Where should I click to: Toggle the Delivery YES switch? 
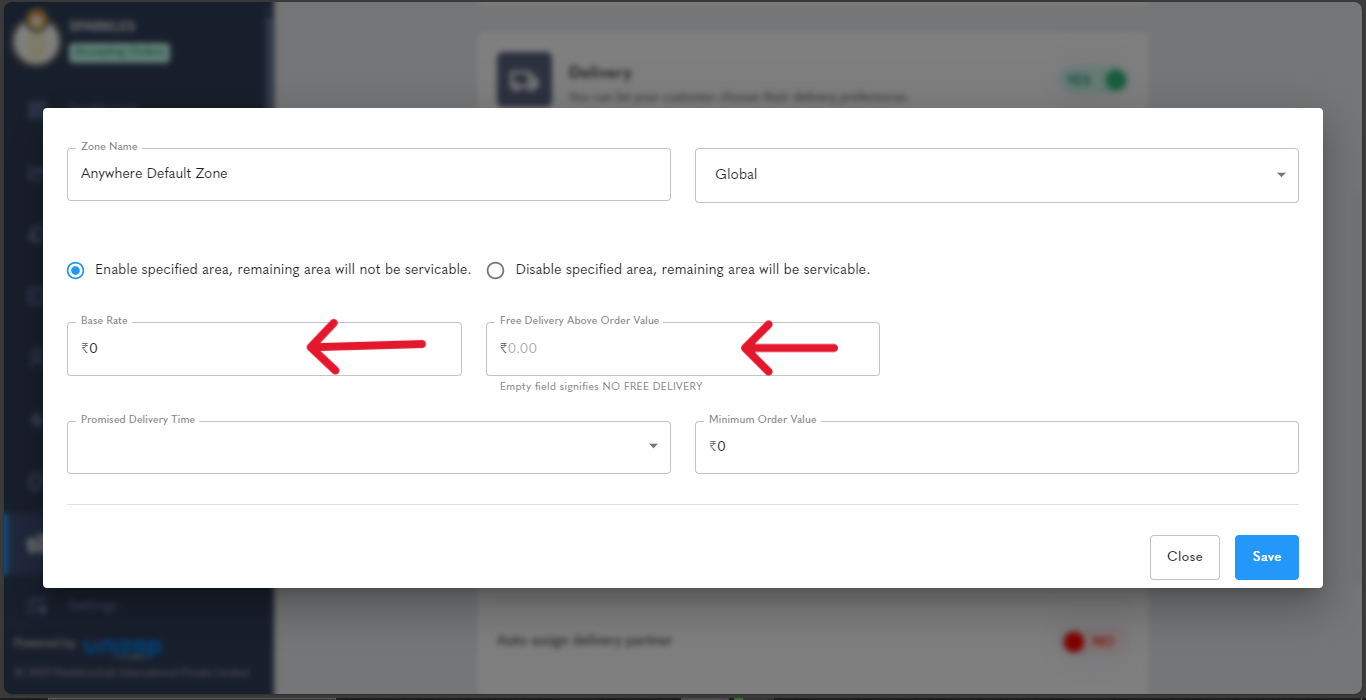[x=1096, y=80]
